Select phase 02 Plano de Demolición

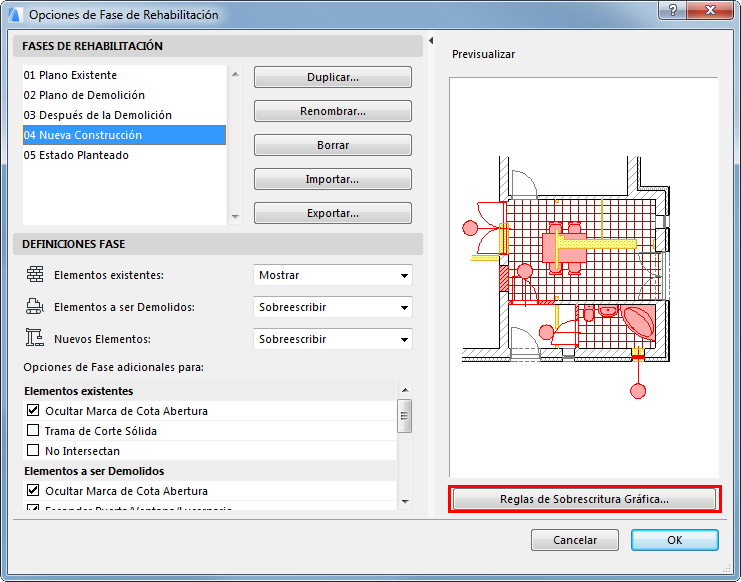coord(124,95)
